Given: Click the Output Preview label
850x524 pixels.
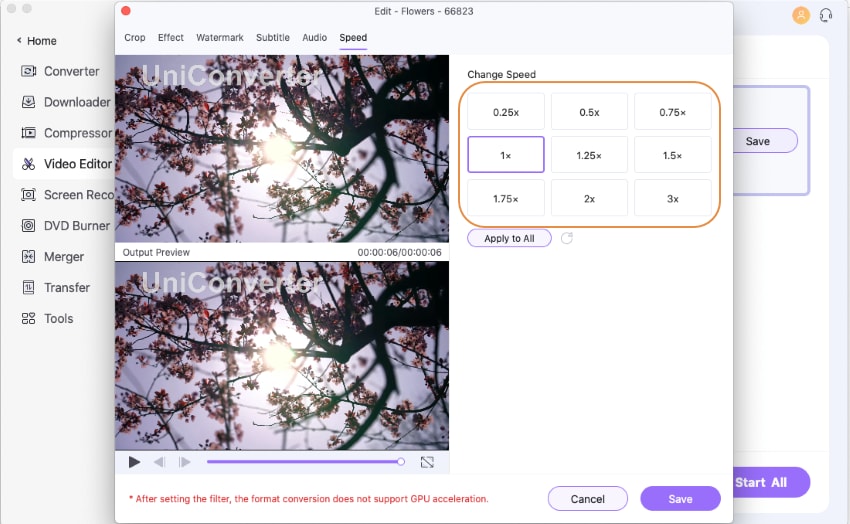Looking at the screenshot, I should pyautogui.click(x=156, y=252).
